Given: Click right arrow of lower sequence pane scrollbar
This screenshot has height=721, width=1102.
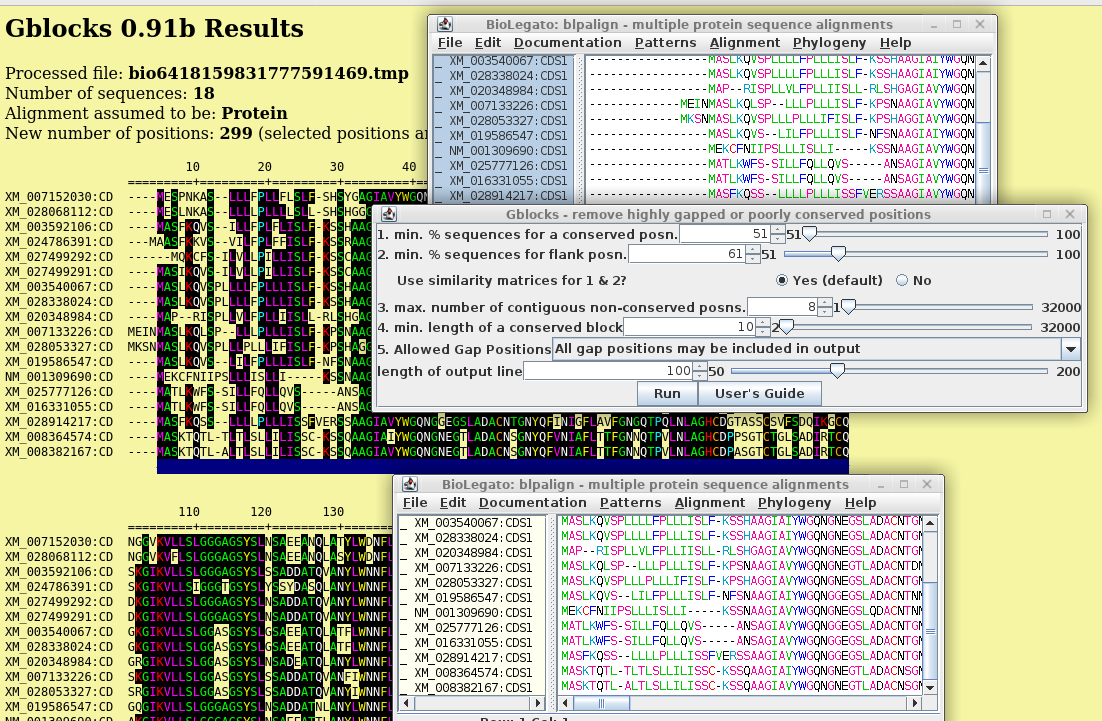Looking at the screenshot, I should (914, 703).
